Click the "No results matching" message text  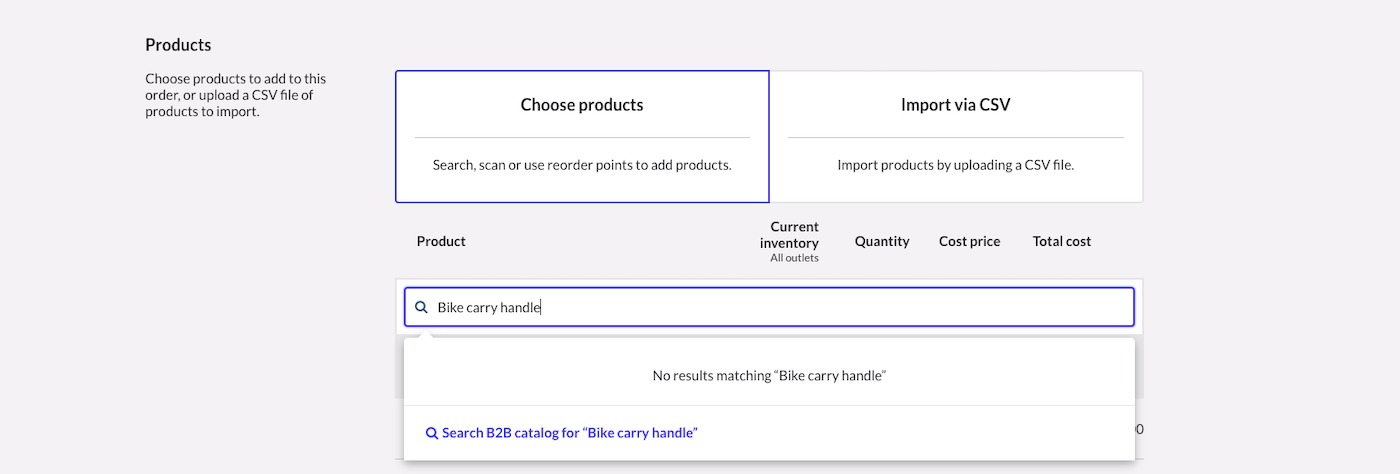770,376
